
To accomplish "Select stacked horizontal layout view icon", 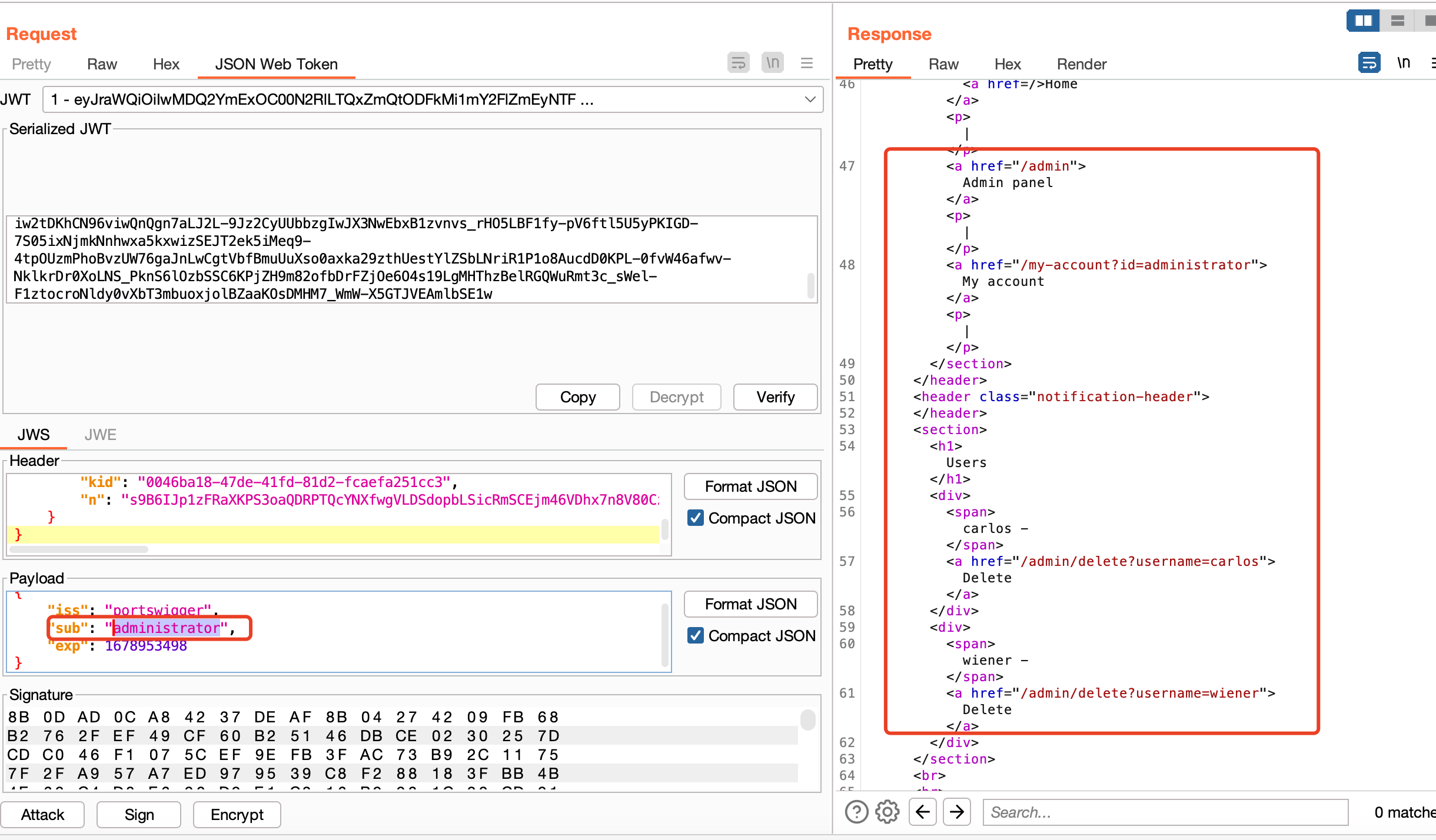I will [1397, 21].
